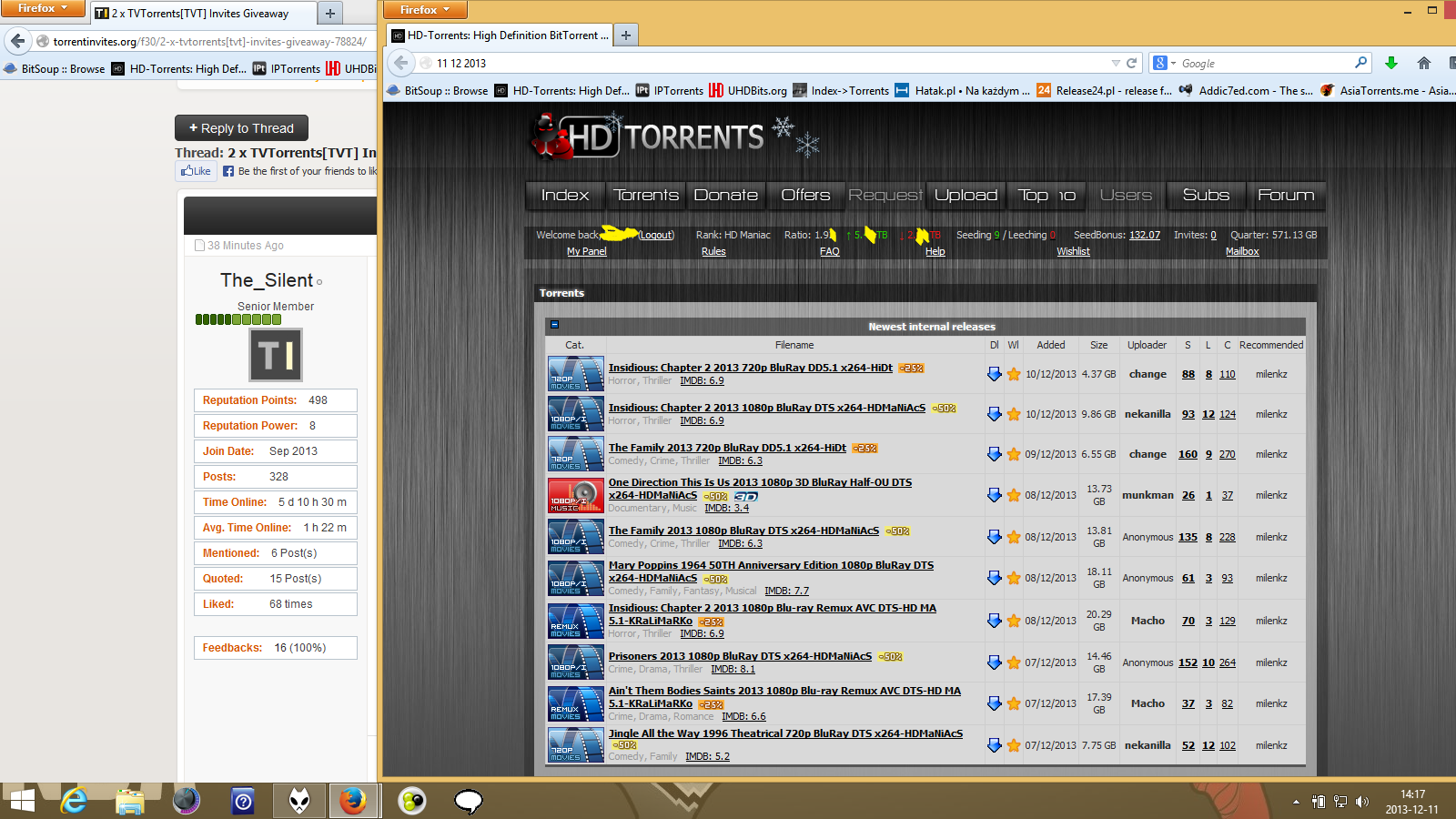Click the Google search magnifier icon
1456x819 pixels.
pos(1360,63)
